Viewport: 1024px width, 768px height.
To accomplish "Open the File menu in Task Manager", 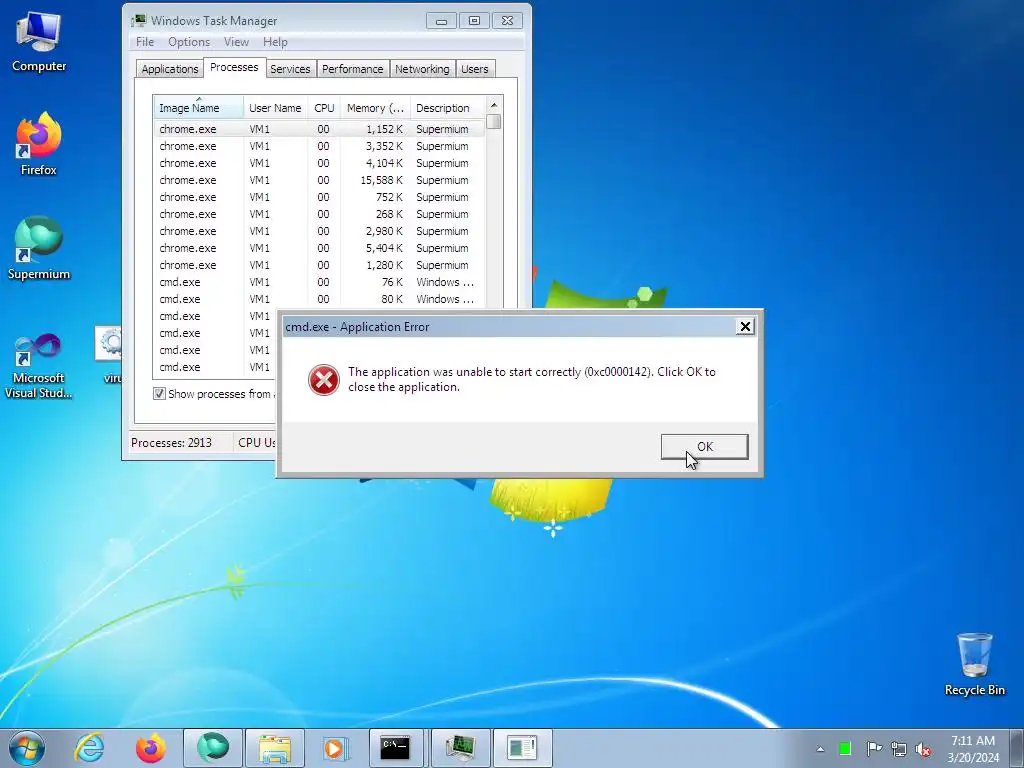I will pyautogui.click(x=145, y=42).
